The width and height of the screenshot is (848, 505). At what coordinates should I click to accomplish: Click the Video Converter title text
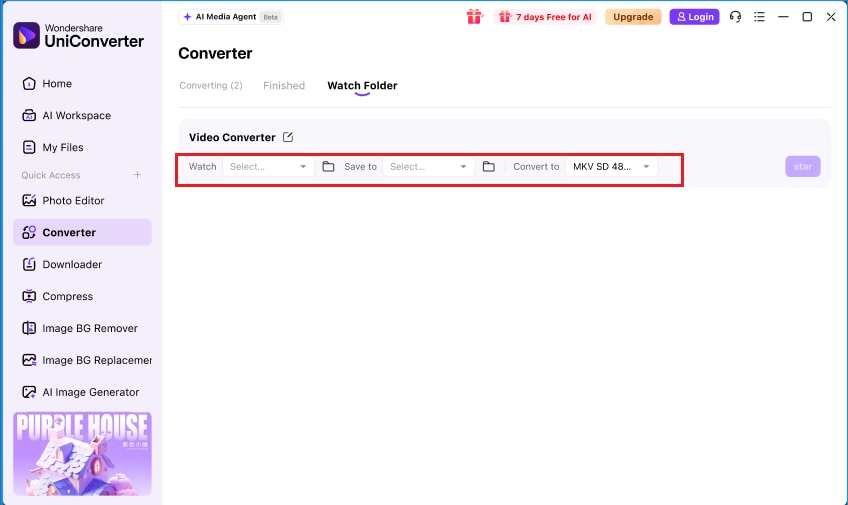point(232,137)
